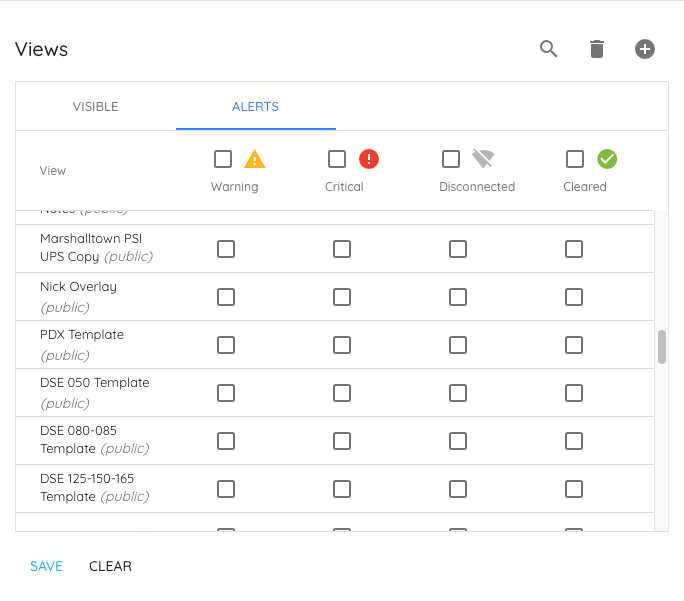Select Disconnected for DSE 080-085 Template
The image size is (684, 601).
pyautogui.click(x=458, y=441)
